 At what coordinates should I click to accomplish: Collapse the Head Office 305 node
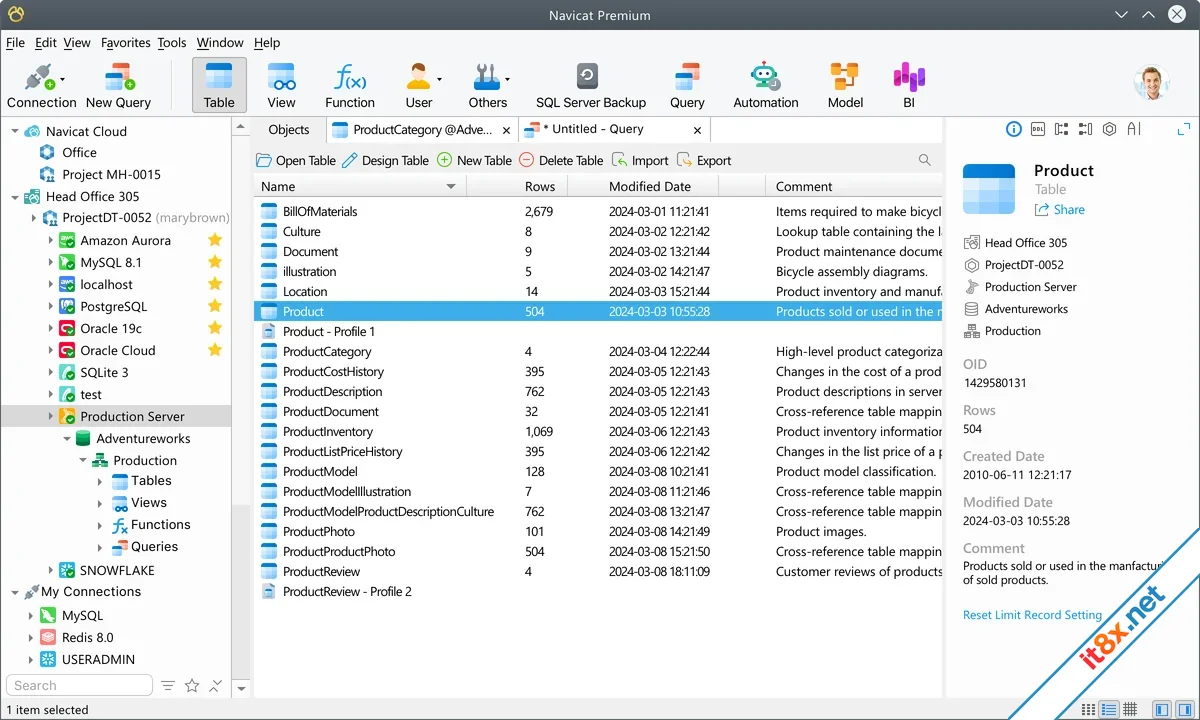[x=15, y=197]
